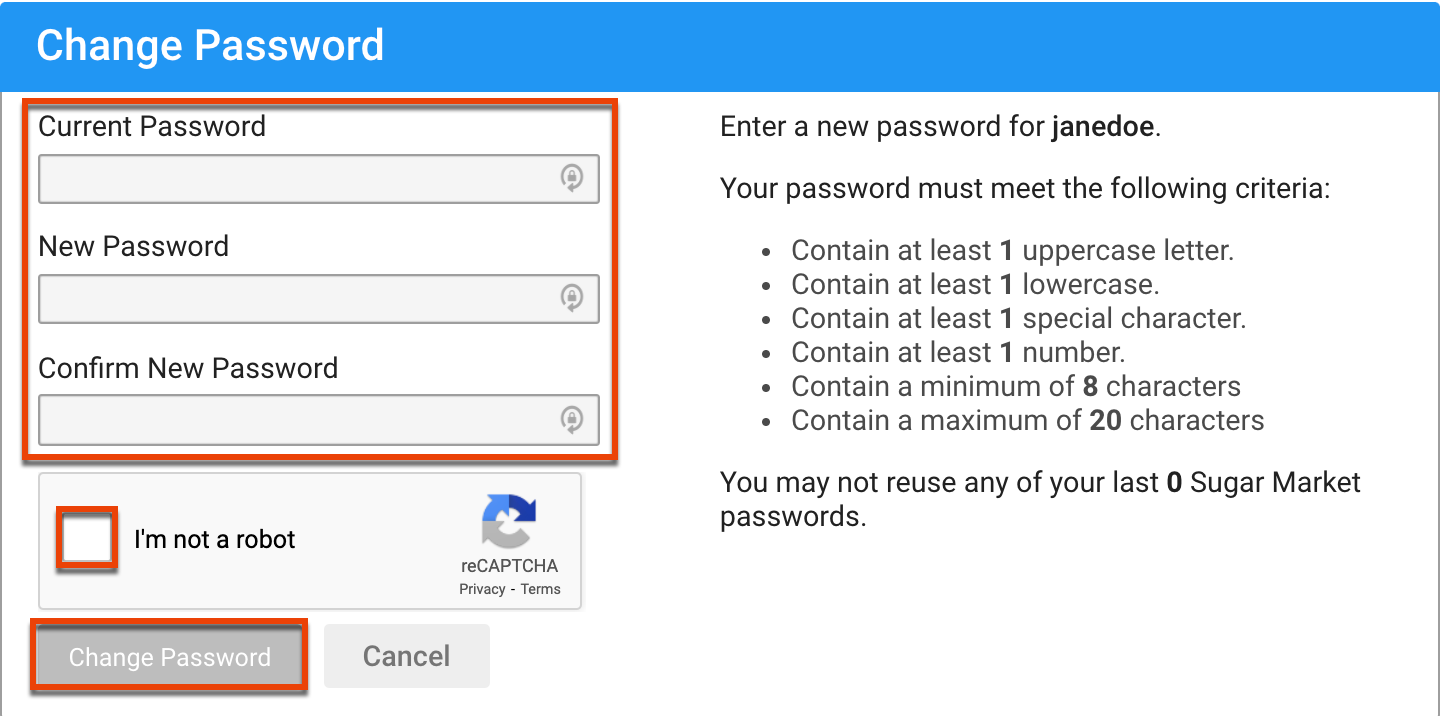This screenshot has height=718, width=1440.
Task: Check the I'm not a robot checkbox
Action: click(87, 539)
